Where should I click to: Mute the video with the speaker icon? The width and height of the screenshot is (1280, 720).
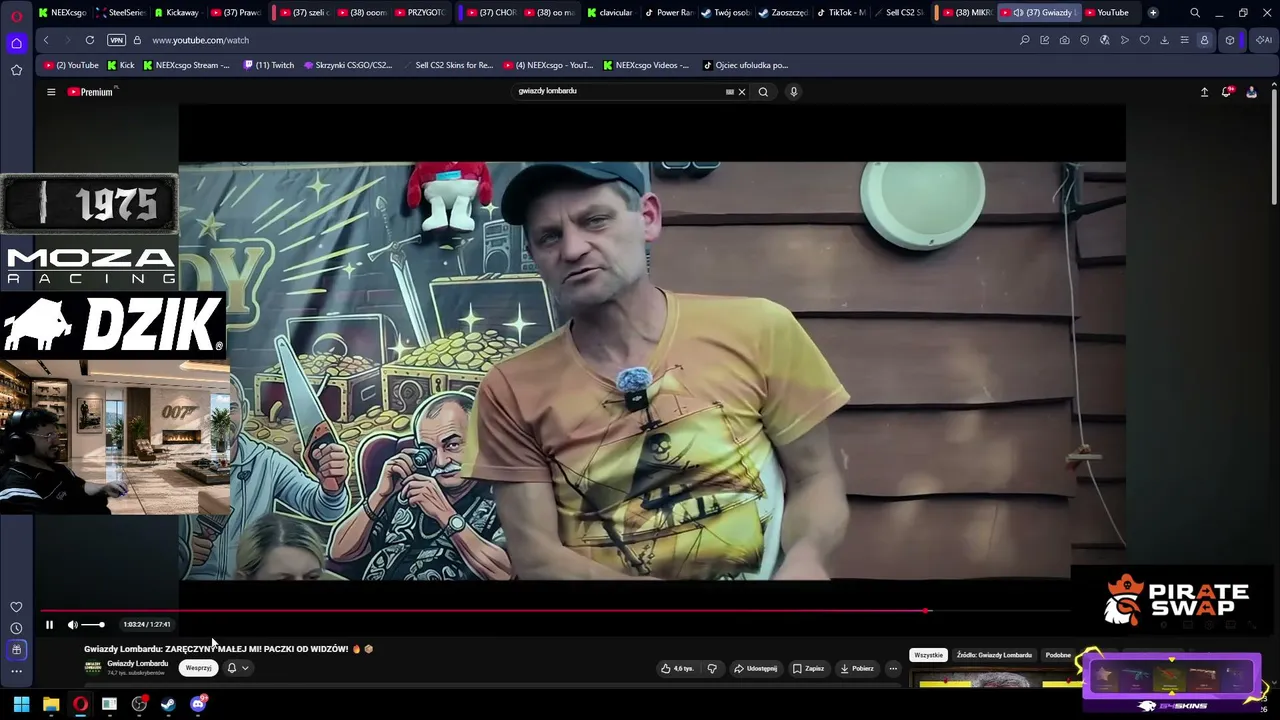[x=72, y=625]
